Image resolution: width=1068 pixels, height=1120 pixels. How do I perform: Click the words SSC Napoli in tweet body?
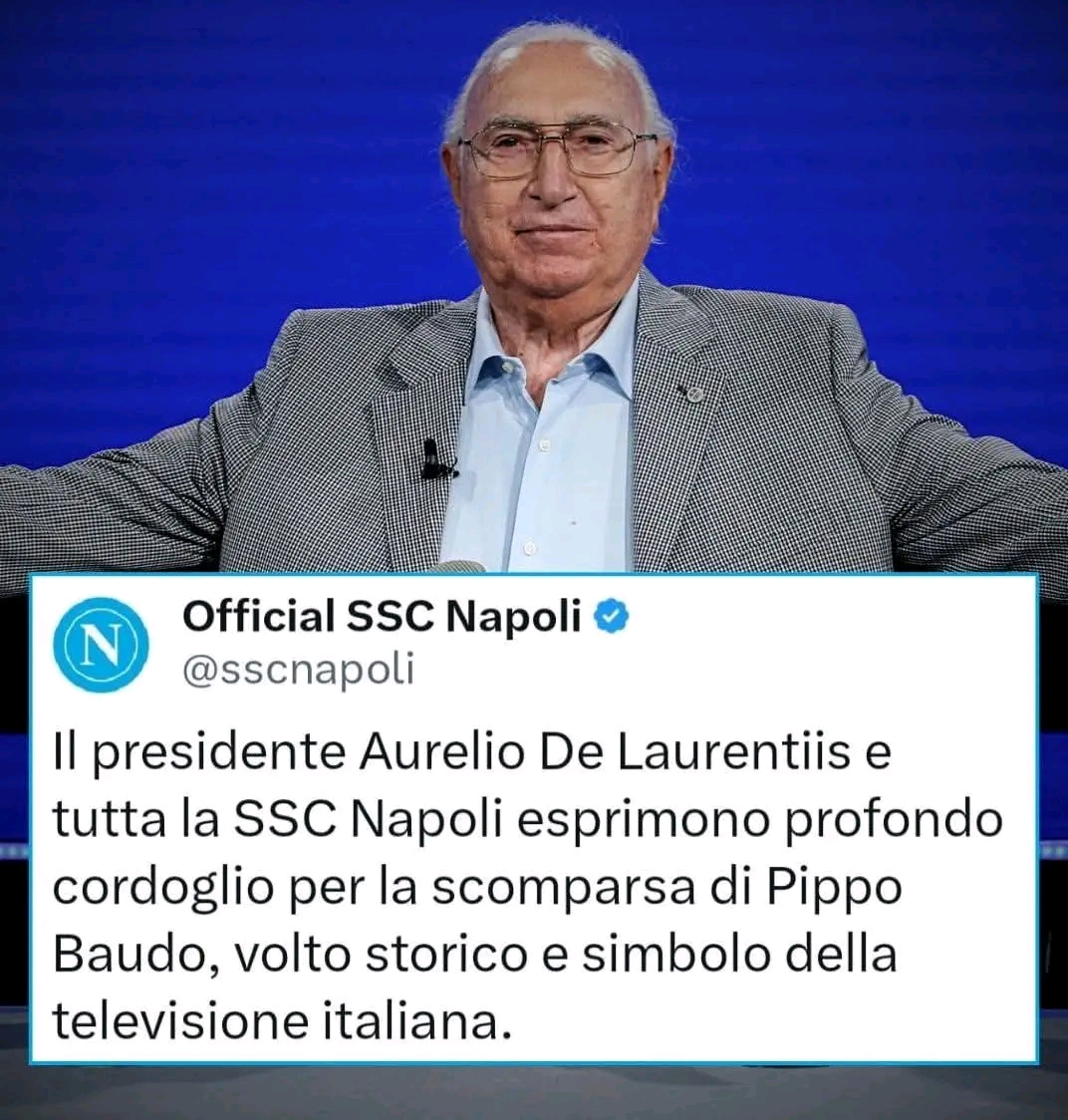click(365, 821)
